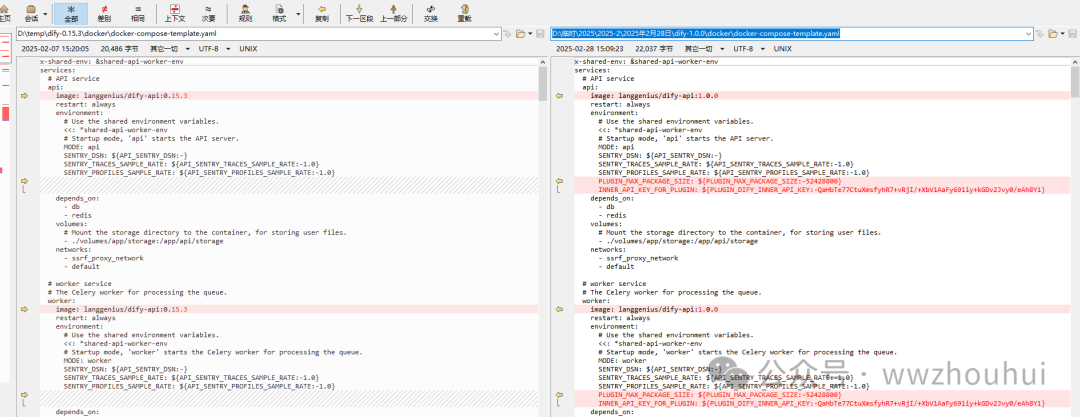1080x417 pixels.
Task: Toggle the 差别 (Differences) display filter
Action: click(105, 12)
